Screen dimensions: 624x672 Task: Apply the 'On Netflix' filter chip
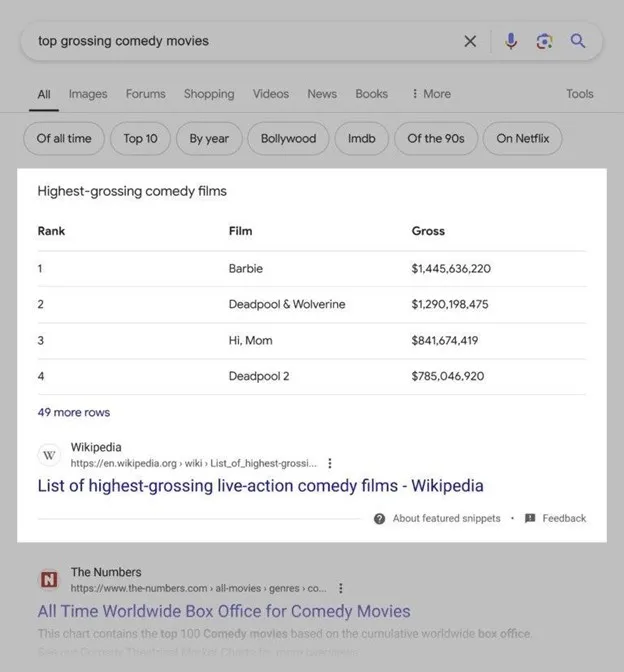[522, 138]
